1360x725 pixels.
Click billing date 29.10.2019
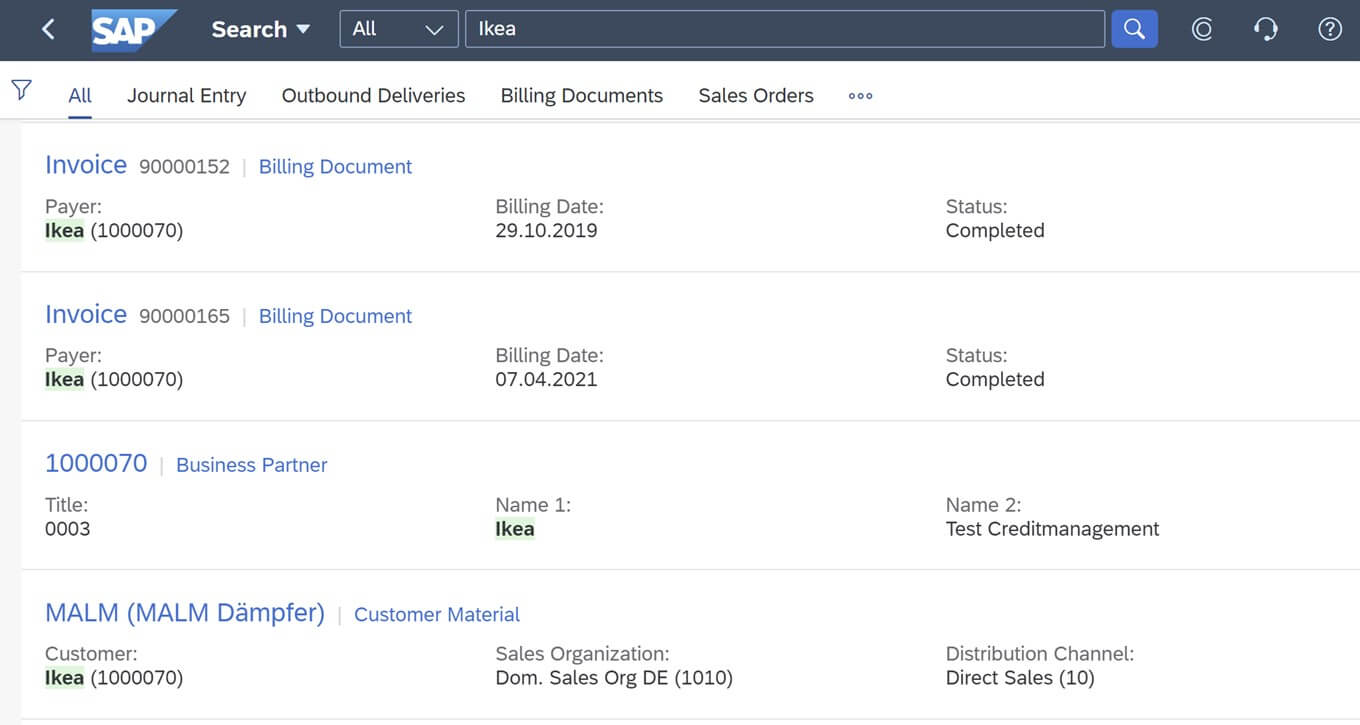pyautogui.click(x=546, y=231)
